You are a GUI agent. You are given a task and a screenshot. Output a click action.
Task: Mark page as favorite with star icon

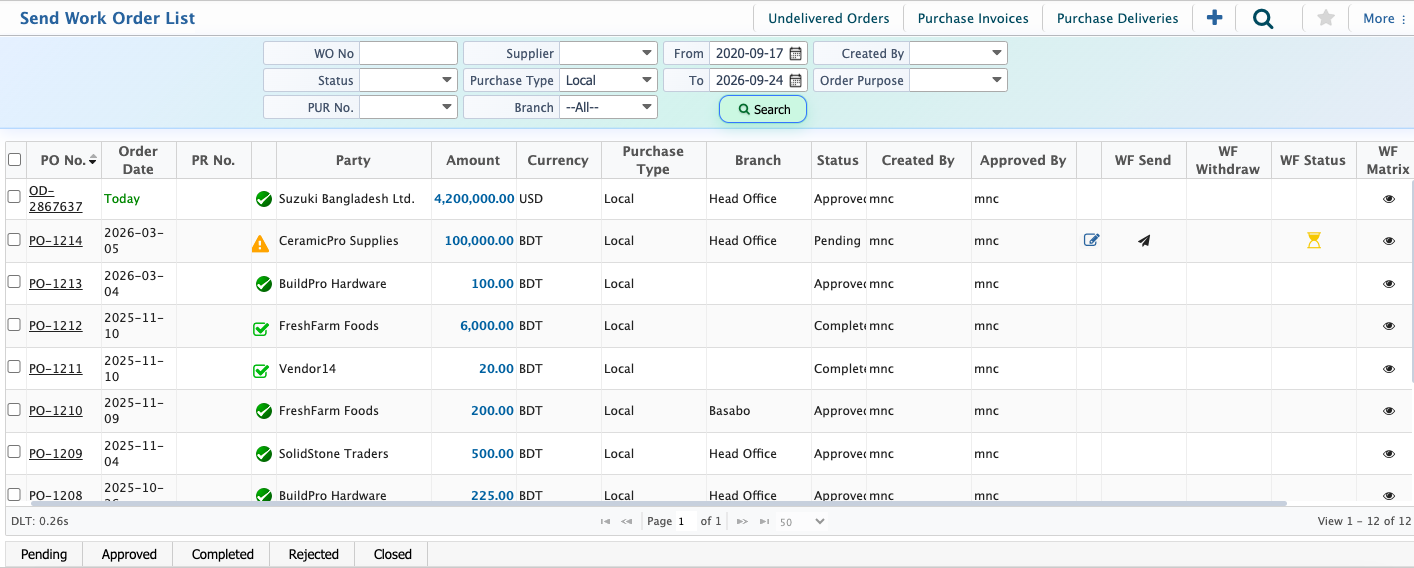click(x=1326, y=18)
